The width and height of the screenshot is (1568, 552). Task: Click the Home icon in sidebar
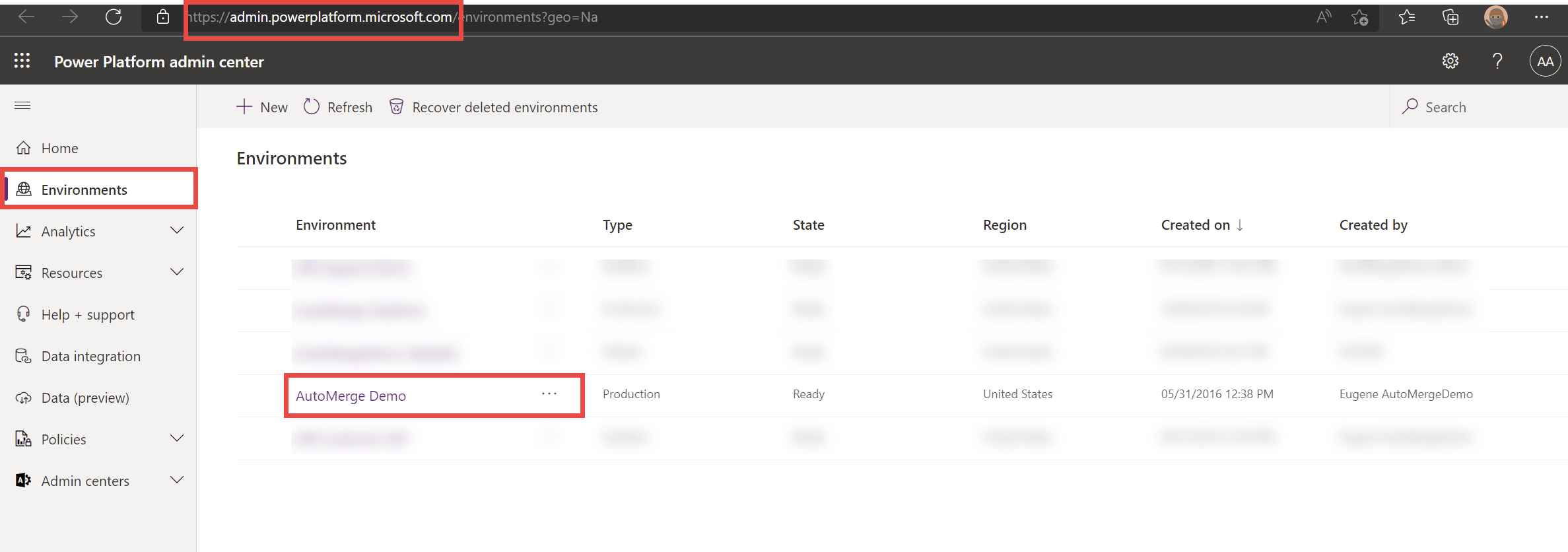tap(24, 148)
